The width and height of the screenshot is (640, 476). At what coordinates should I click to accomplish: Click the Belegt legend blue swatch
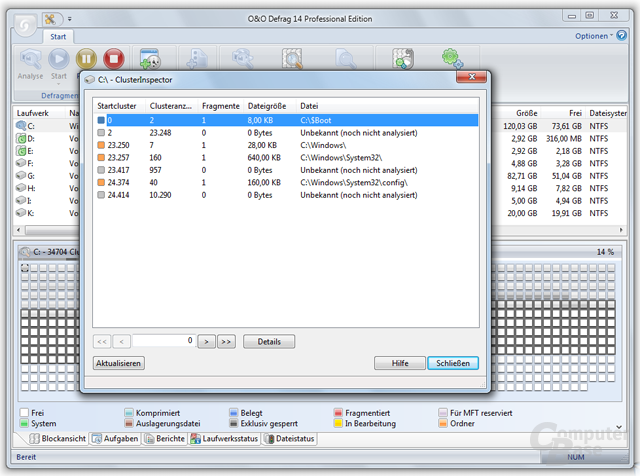click(x=233, y=413)
